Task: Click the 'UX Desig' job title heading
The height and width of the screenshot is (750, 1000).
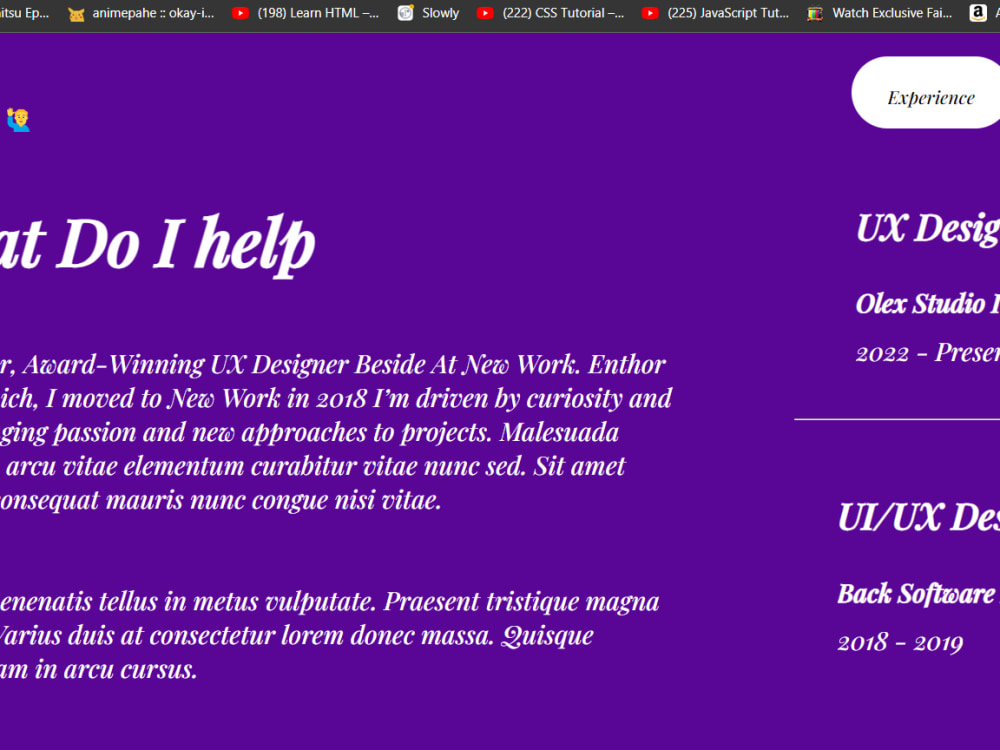Action: click(x=928, y=229)
